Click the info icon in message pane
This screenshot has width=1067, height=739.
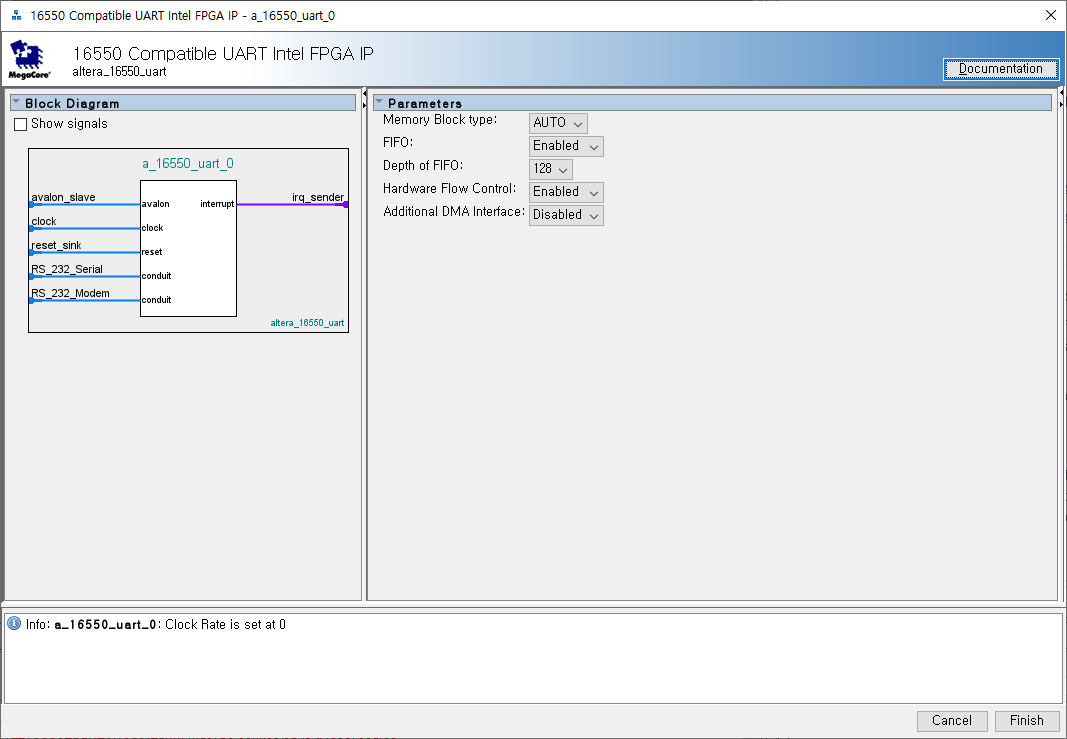tap(14, 623)
